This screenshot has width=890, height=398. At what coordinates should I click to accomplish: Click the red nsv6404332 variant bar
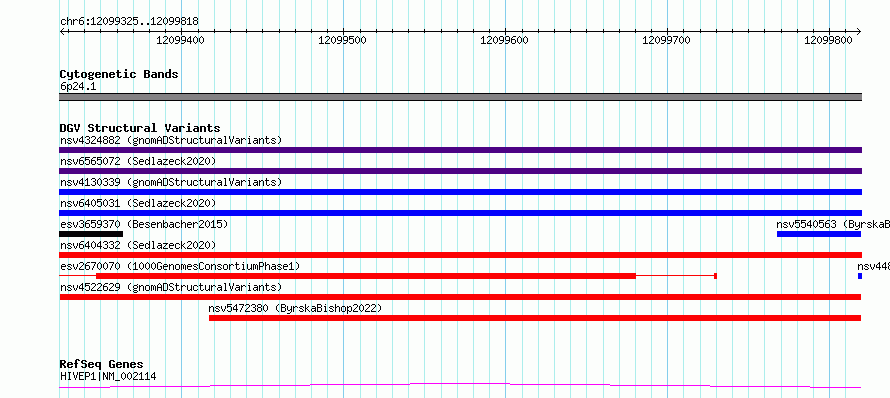tap(460, 255)
